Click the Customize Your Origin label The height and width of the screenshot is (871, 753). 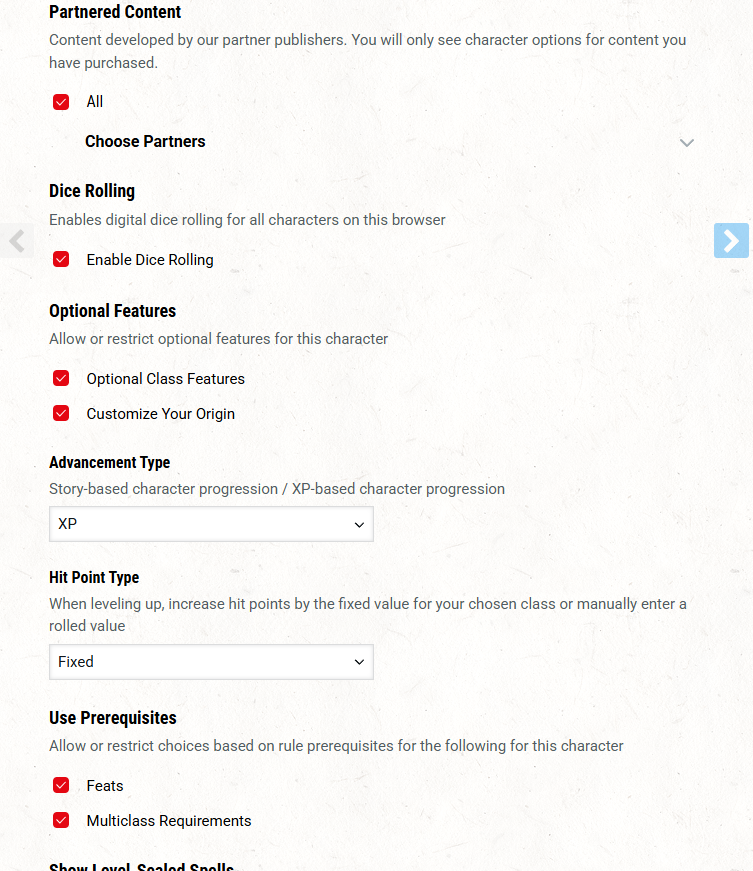tap(160, 414)
